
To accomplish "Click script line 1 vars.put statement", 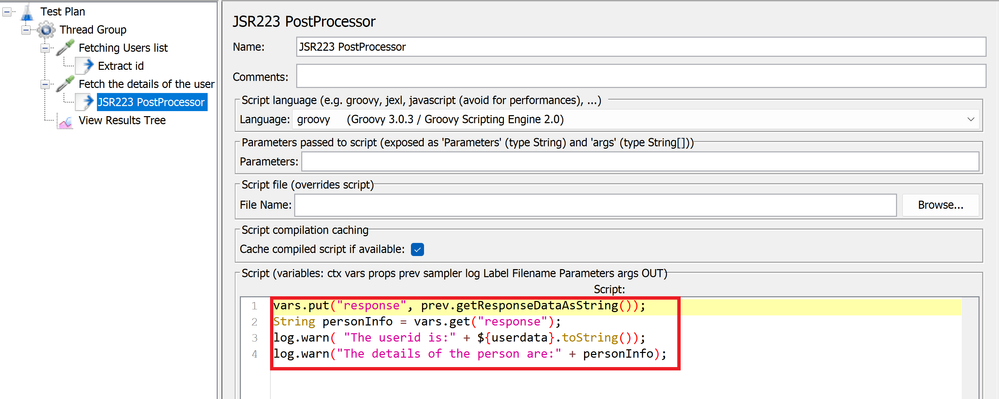I will click(459, 306).
